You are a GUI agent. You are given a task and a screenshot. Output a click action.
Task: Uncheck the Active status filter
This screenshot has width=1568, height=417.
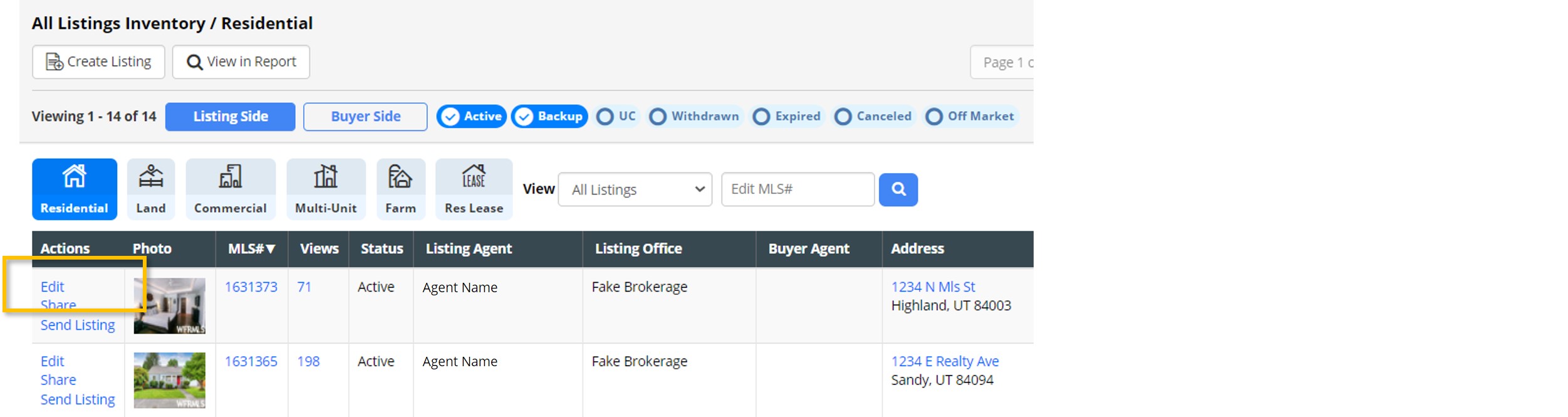click(450, 117)
